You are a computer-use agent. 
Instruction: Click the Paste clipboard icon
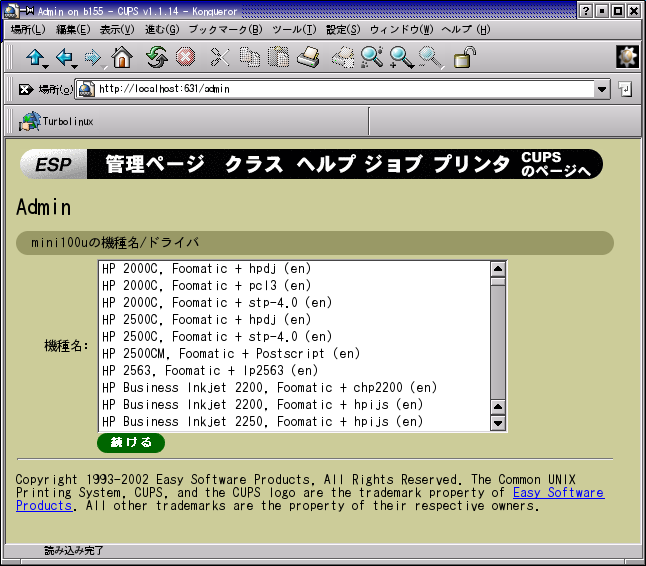pyautogui.click(x=279, y=57)
